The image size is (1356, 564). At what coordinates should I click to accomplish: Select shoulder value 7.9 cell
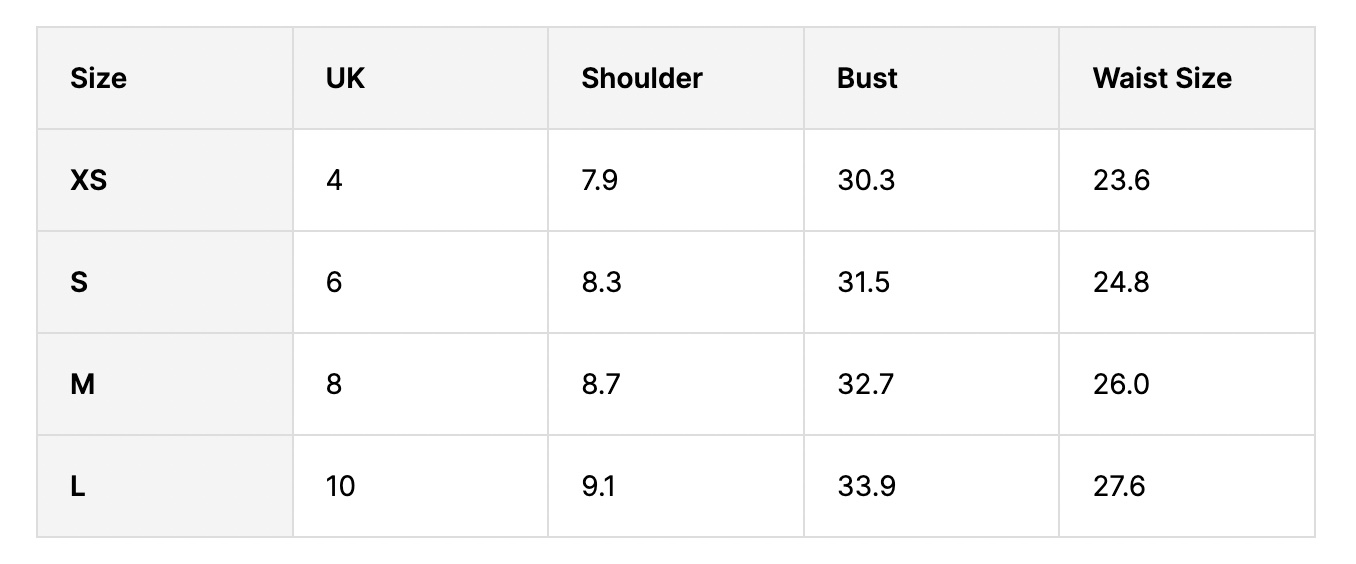click(600, 181)
